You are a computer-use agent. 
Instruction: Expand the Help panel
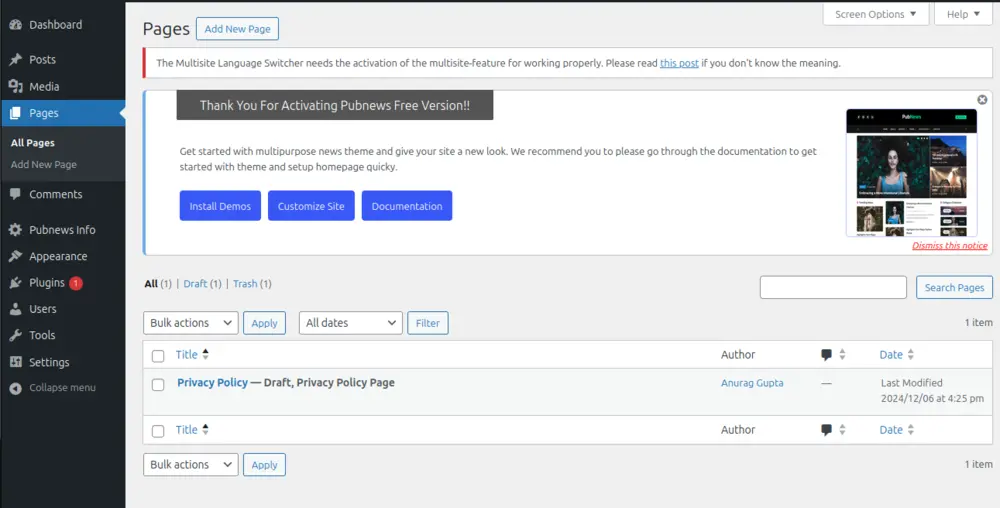(x=963, y=14)
